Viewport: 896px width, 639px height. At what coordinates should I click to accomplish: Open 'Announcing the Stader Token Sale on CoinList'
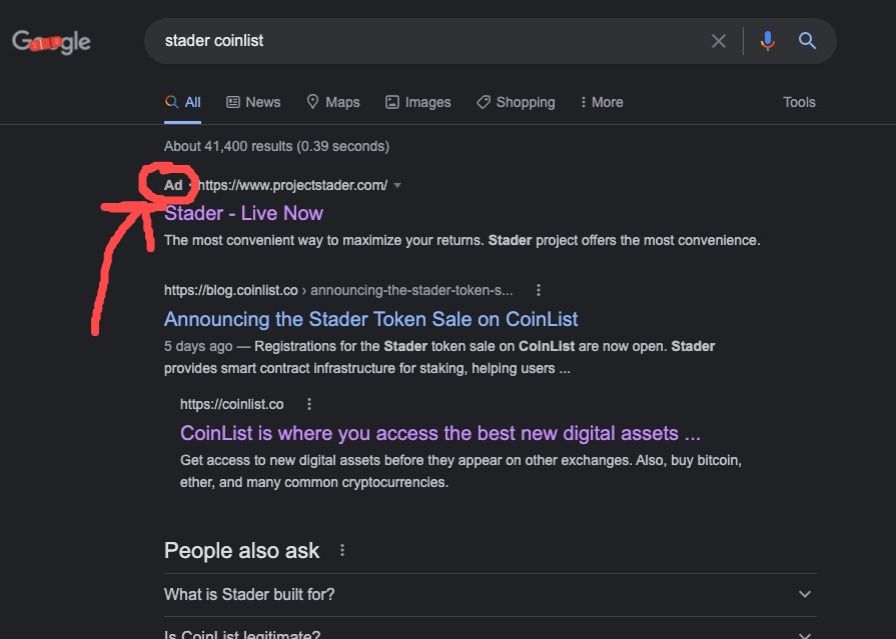pyautogui.click(x=371, y=319)
